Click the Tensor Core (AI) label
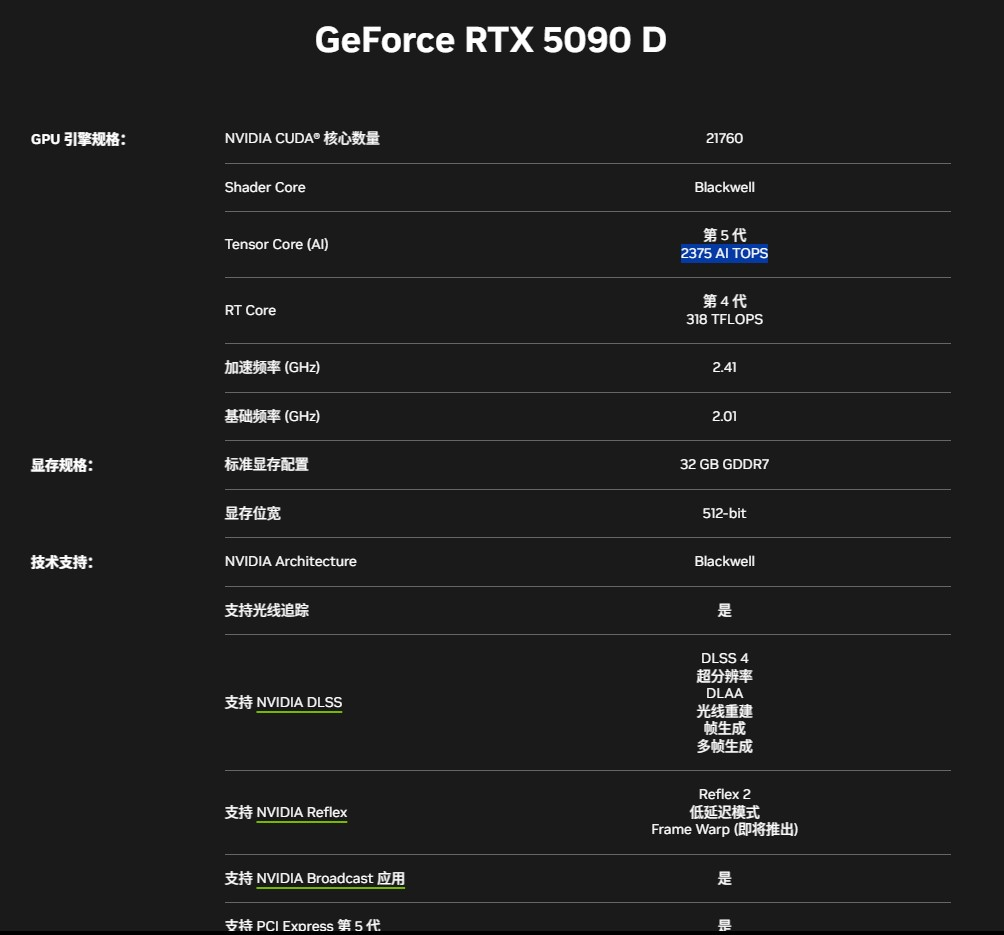This screenshot has width=1004, height=935. tap(276, 245)
